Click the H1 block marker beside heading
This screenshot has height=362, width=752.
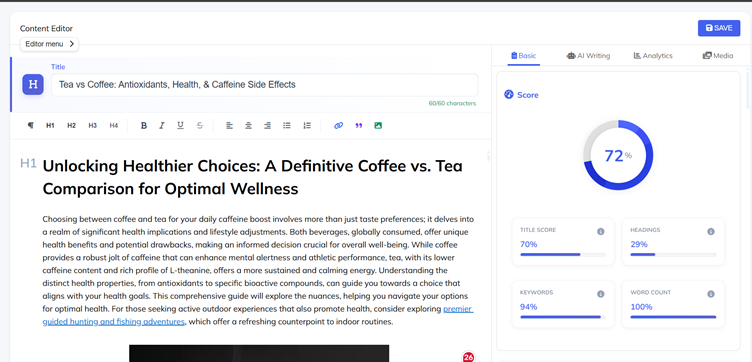[x=28, y=163]
